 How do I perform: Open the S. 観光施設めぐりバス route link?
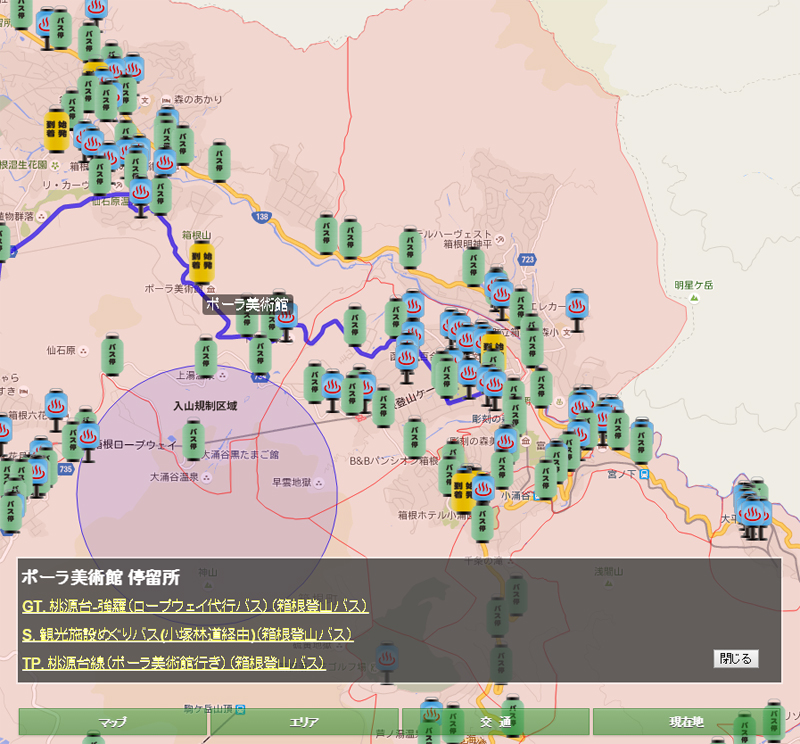point(188,634)
